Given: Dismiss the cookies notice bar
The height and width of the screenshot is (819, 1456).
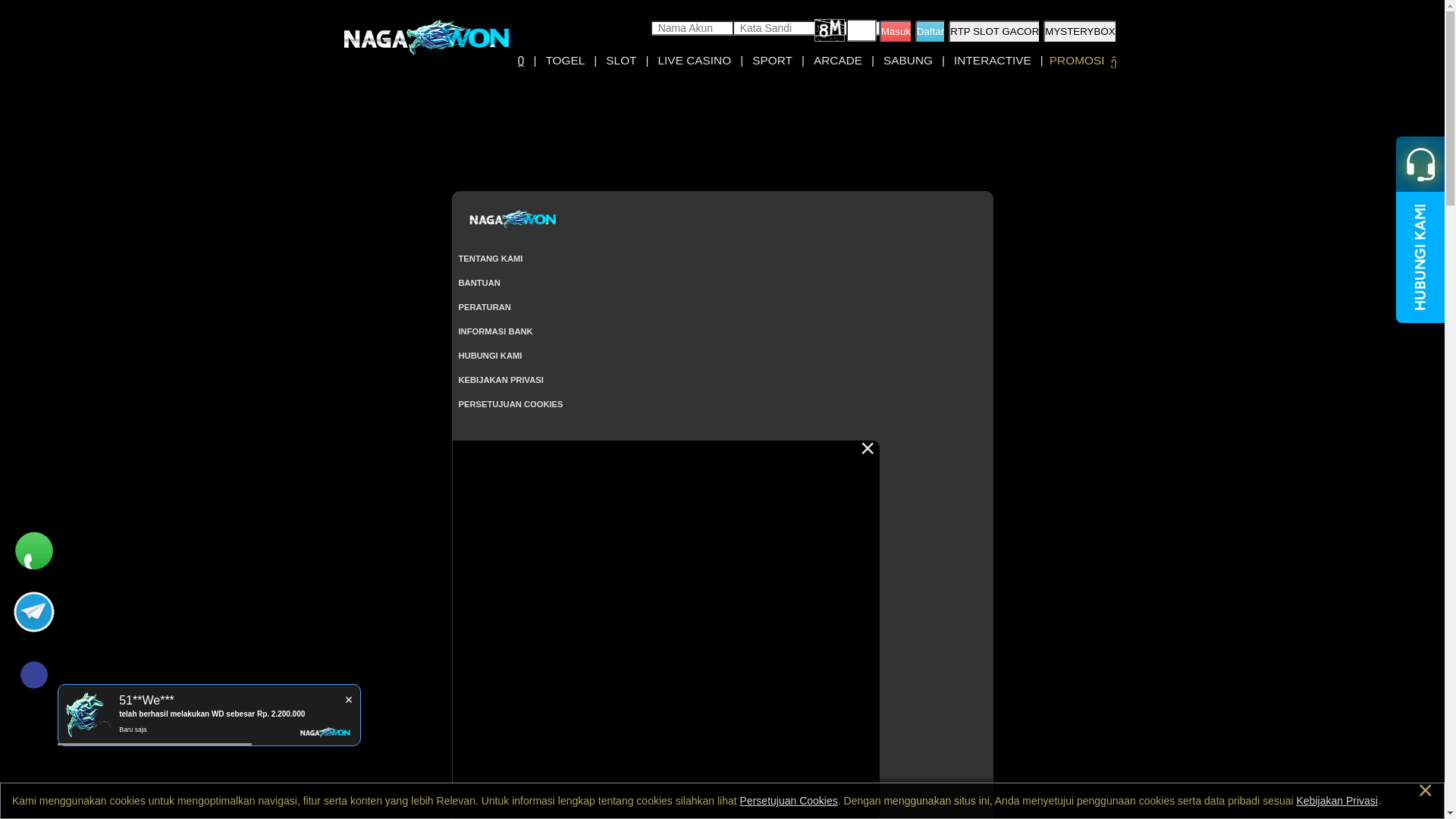Looking at the screenshot, I should coord(1425,791).
